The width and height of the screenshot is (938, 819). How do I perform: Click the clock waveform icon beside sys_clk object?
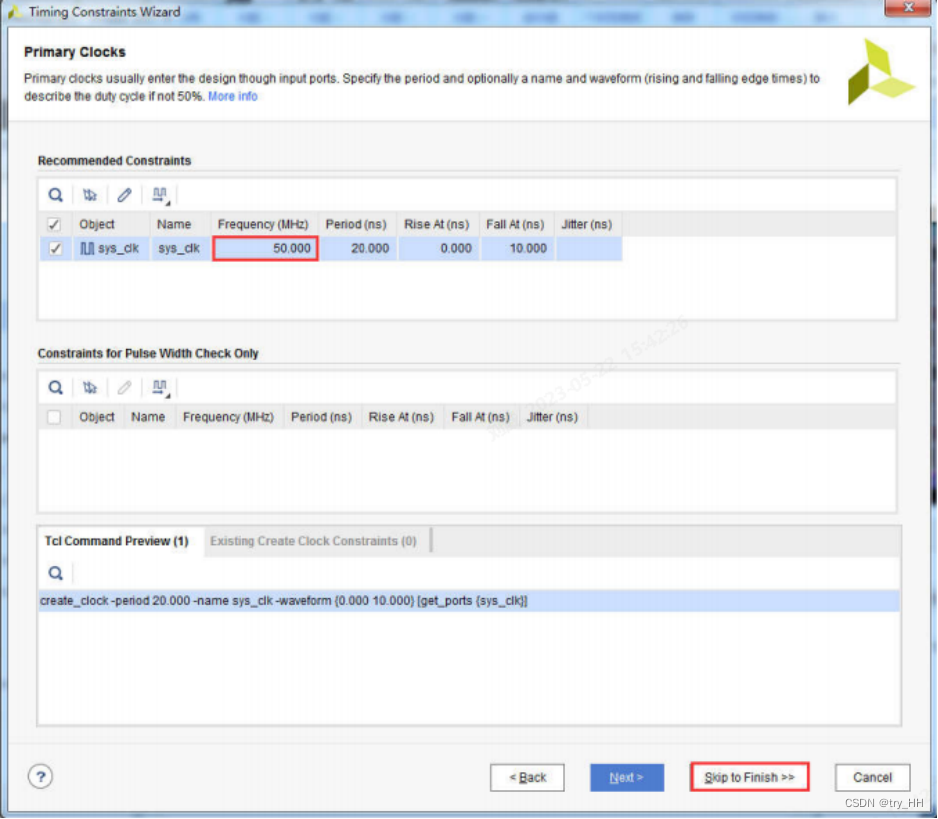tap(87, 248)
